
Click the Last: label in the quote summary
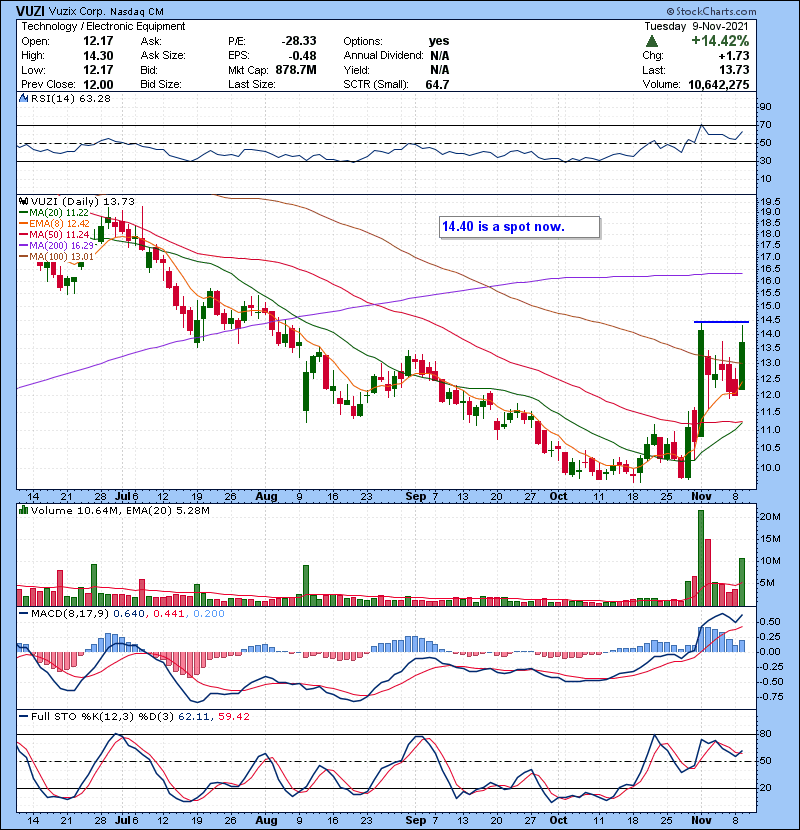[654, 70]
